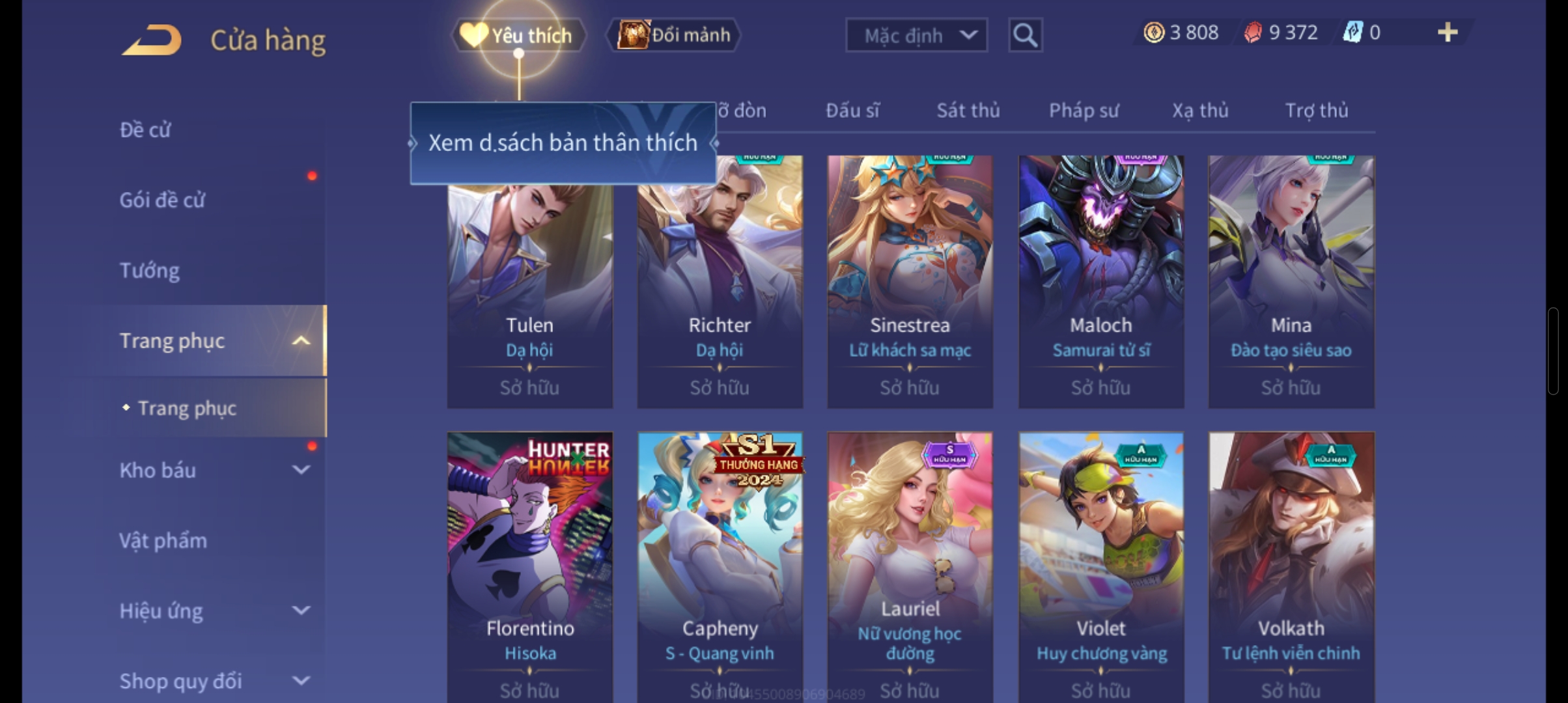
Task: Open the Mặc định sort dropdown
Action: (x=916, y=35)
